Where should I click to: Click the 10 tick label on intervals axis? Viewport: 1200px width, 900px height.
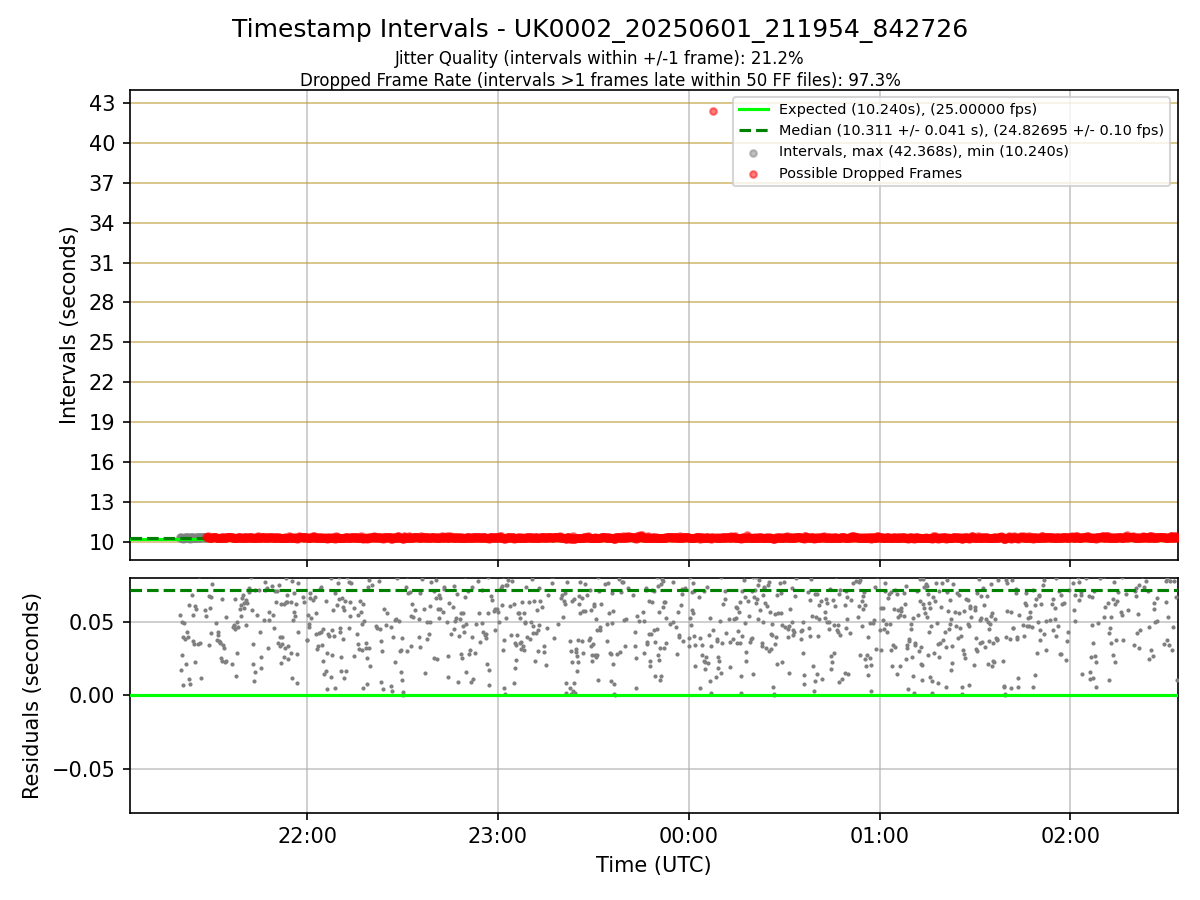pos(103,542)
